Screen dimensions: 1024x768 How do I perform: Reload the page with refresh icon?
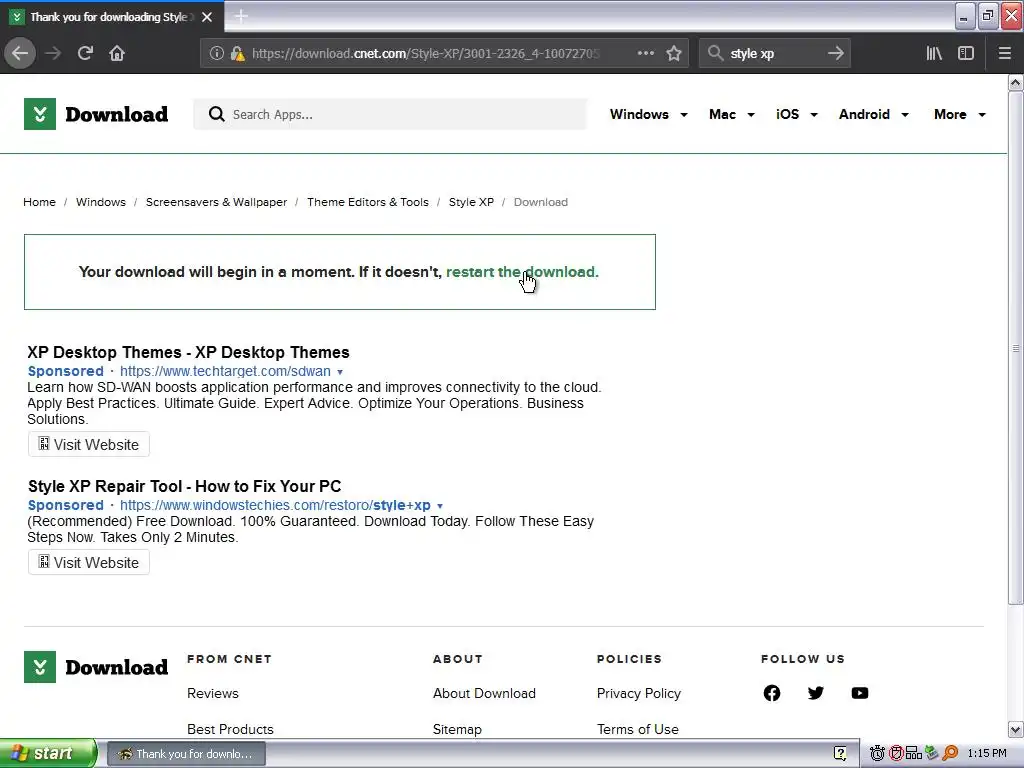point(85,53)
